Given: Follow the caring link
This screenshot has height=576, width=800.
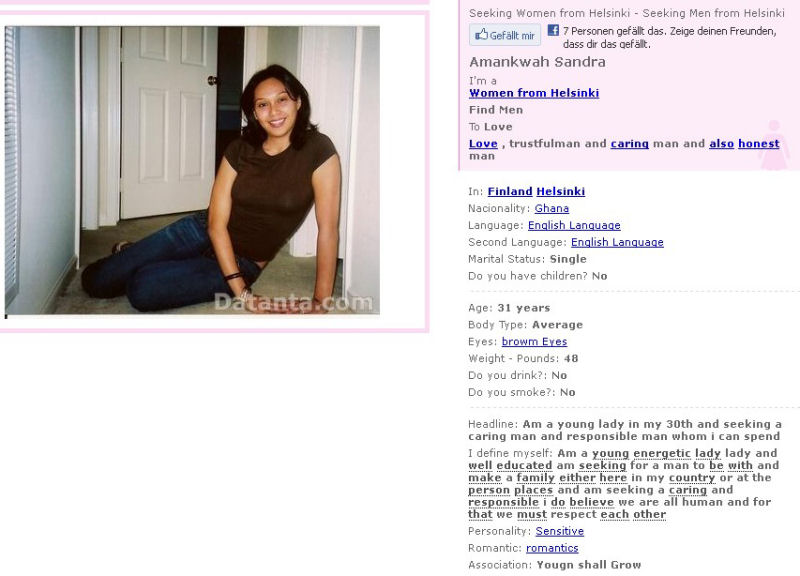Looking at the screenshot, I should pyautogui.click(x=630, y=144).
